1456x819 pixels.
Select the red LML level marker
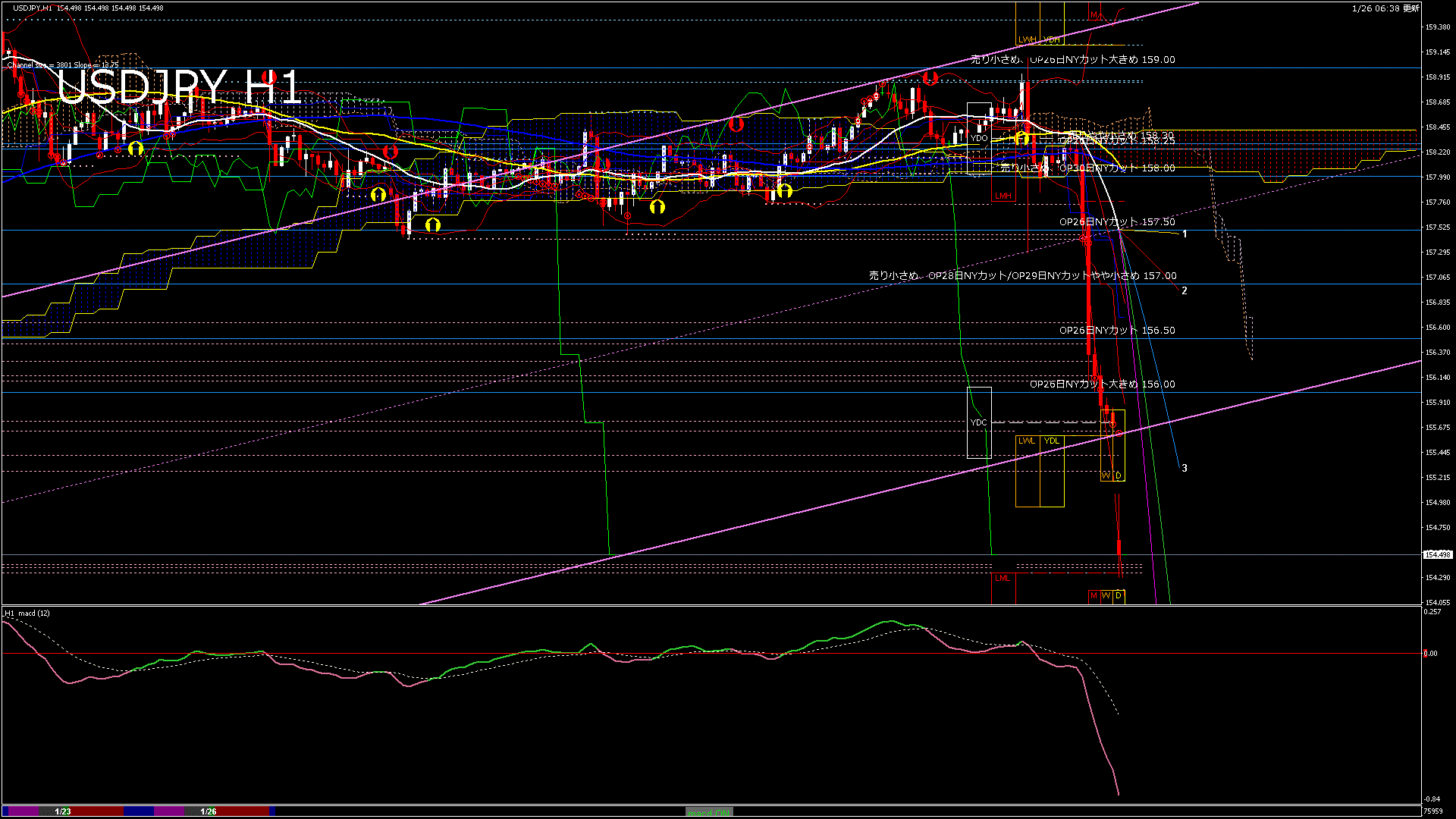point(1003,578)
